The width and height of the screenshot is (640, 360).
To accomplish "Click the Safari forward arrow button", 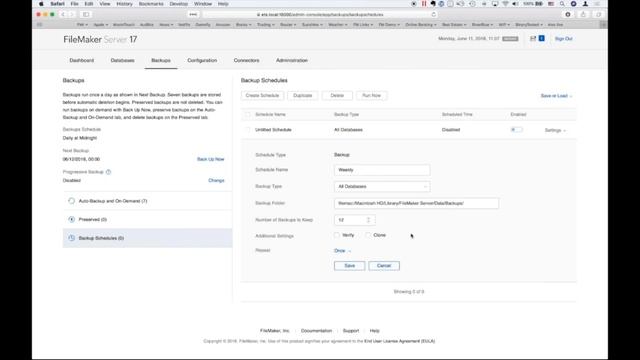I will [x=72, y=14].
